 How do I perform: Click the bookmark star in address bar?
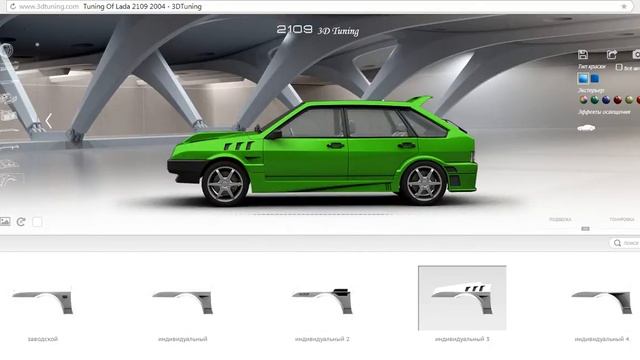pyautogui.click(x=624, y=7)
